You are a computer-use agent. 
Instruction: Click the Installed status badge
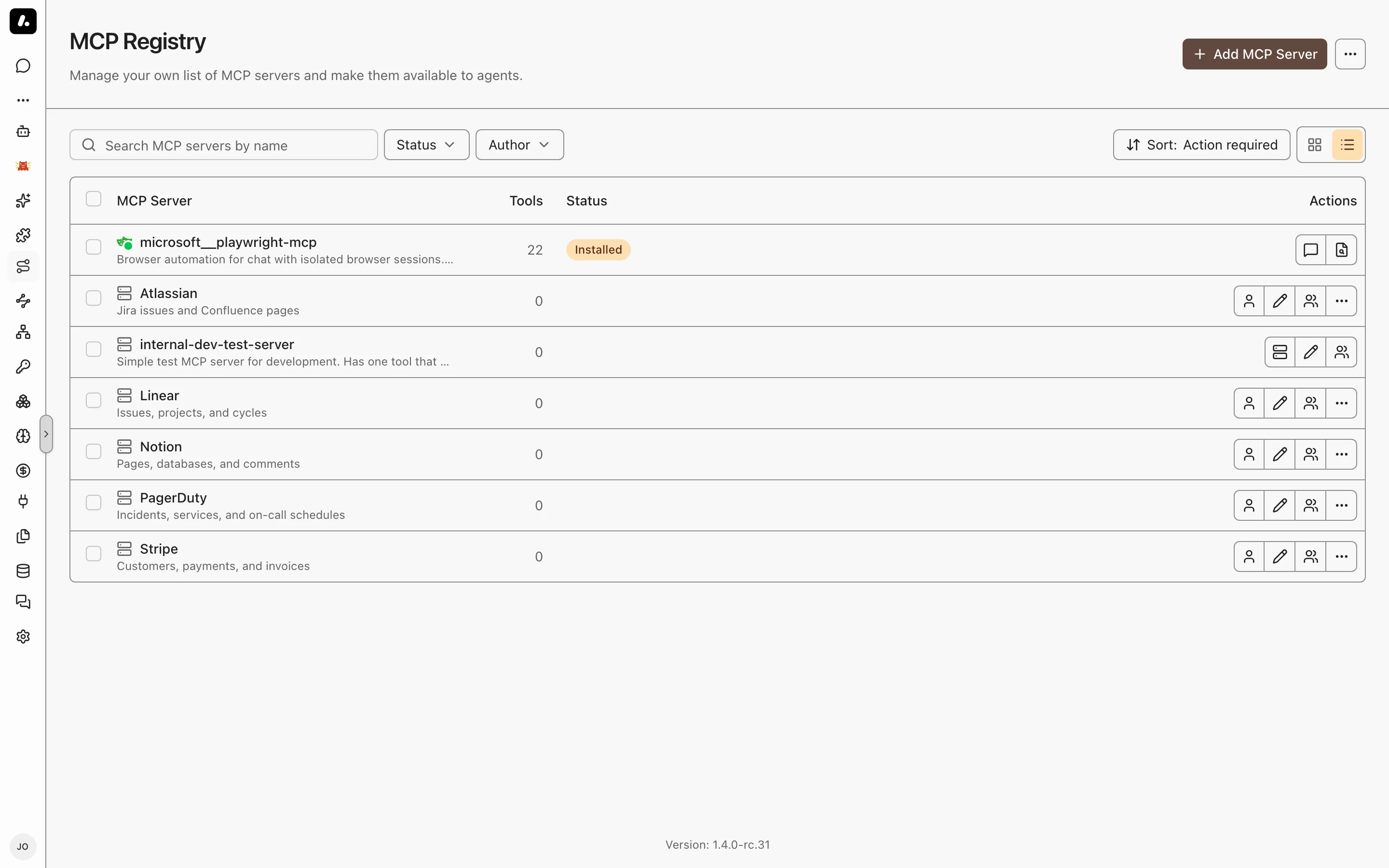[598, 250]
